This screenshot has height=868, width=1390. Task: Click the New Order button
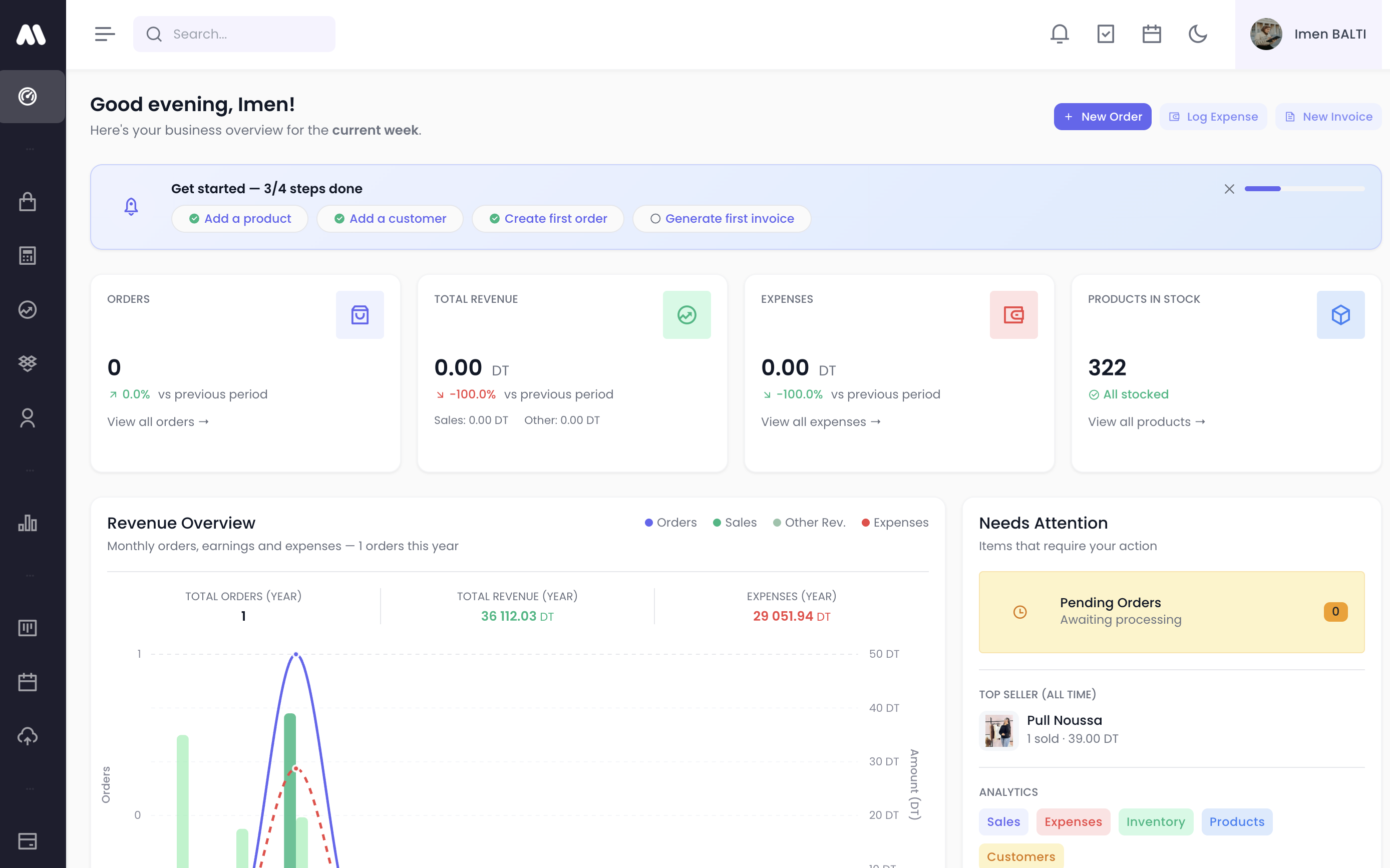pos(1102,116)
